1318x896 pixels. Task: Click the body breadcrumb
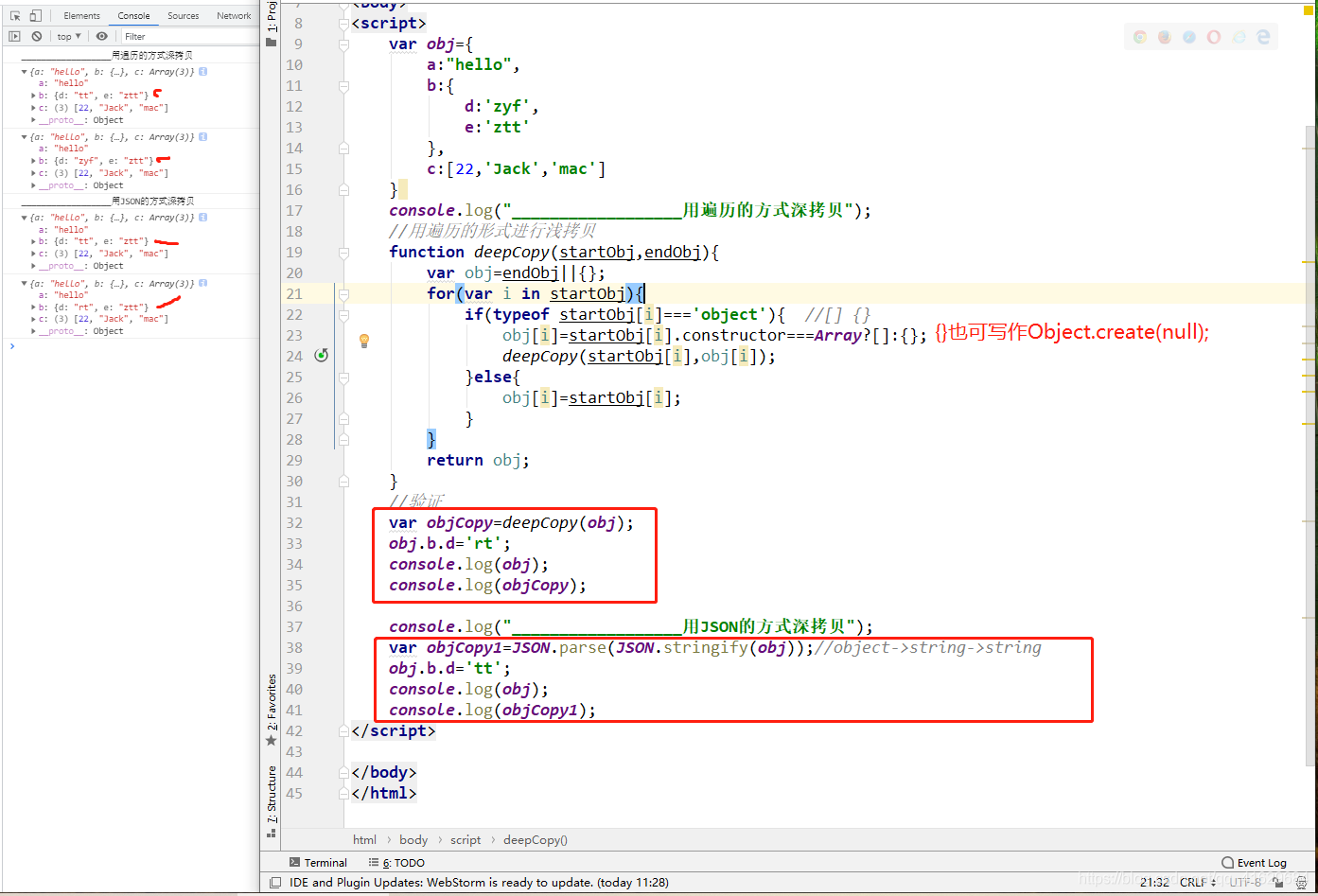(413, 840)
